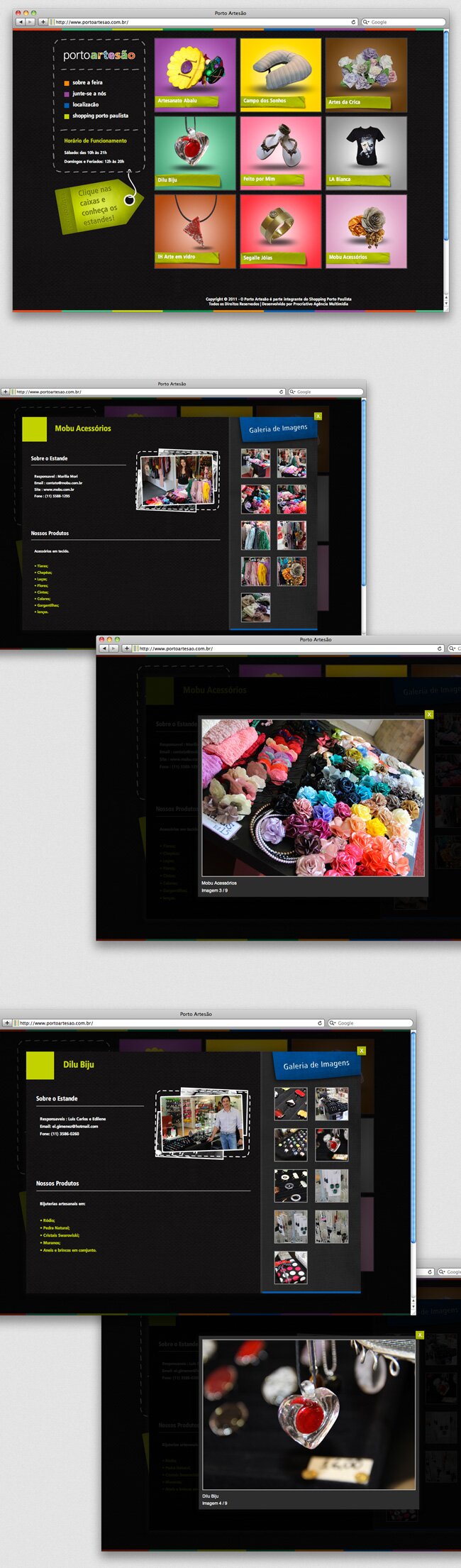Open the Campo dos Sonhos tile
The height and width of the screenshot is (1568, 461).
(280, 75)
